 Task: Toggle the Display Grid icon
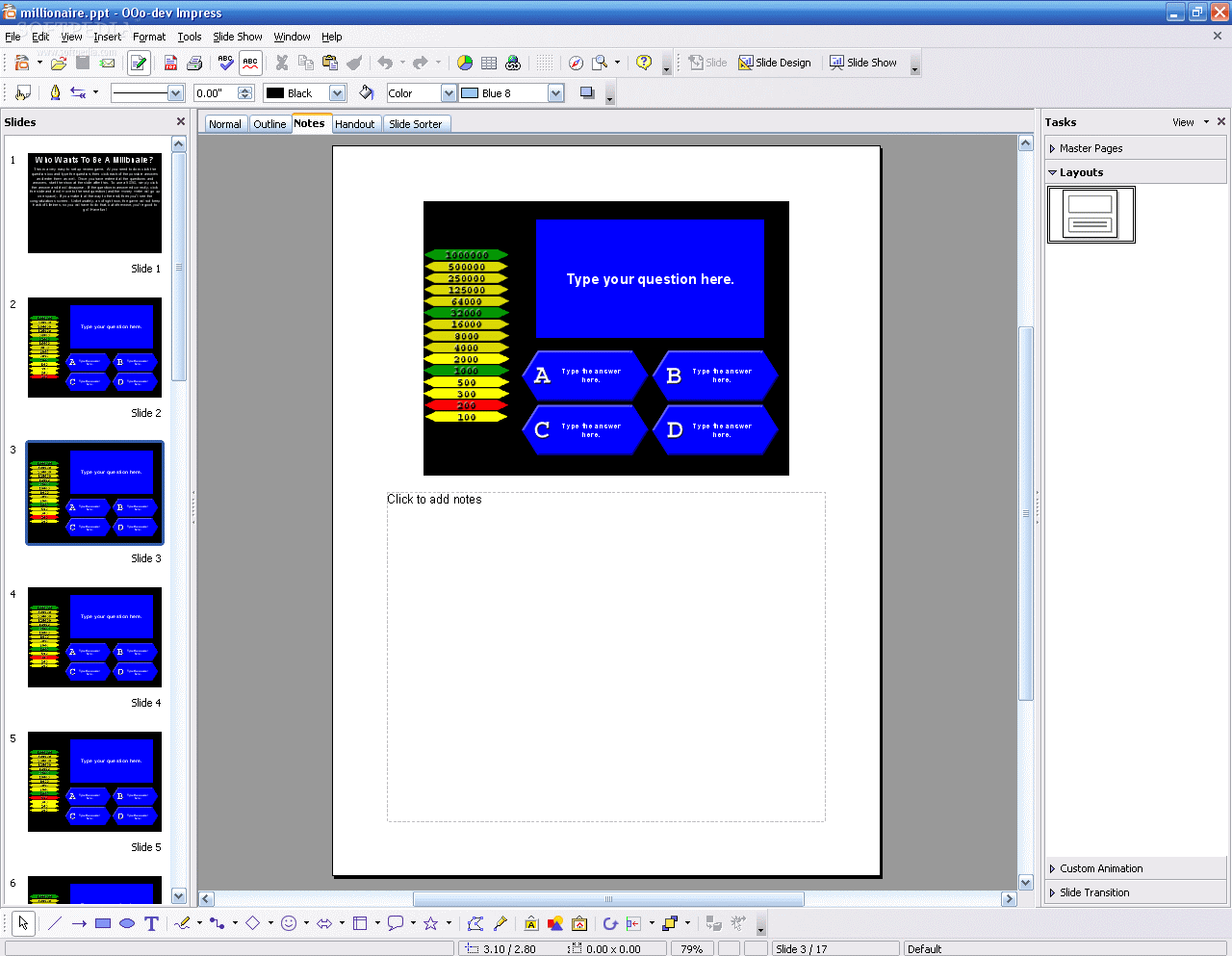click(x=545, y=63)
